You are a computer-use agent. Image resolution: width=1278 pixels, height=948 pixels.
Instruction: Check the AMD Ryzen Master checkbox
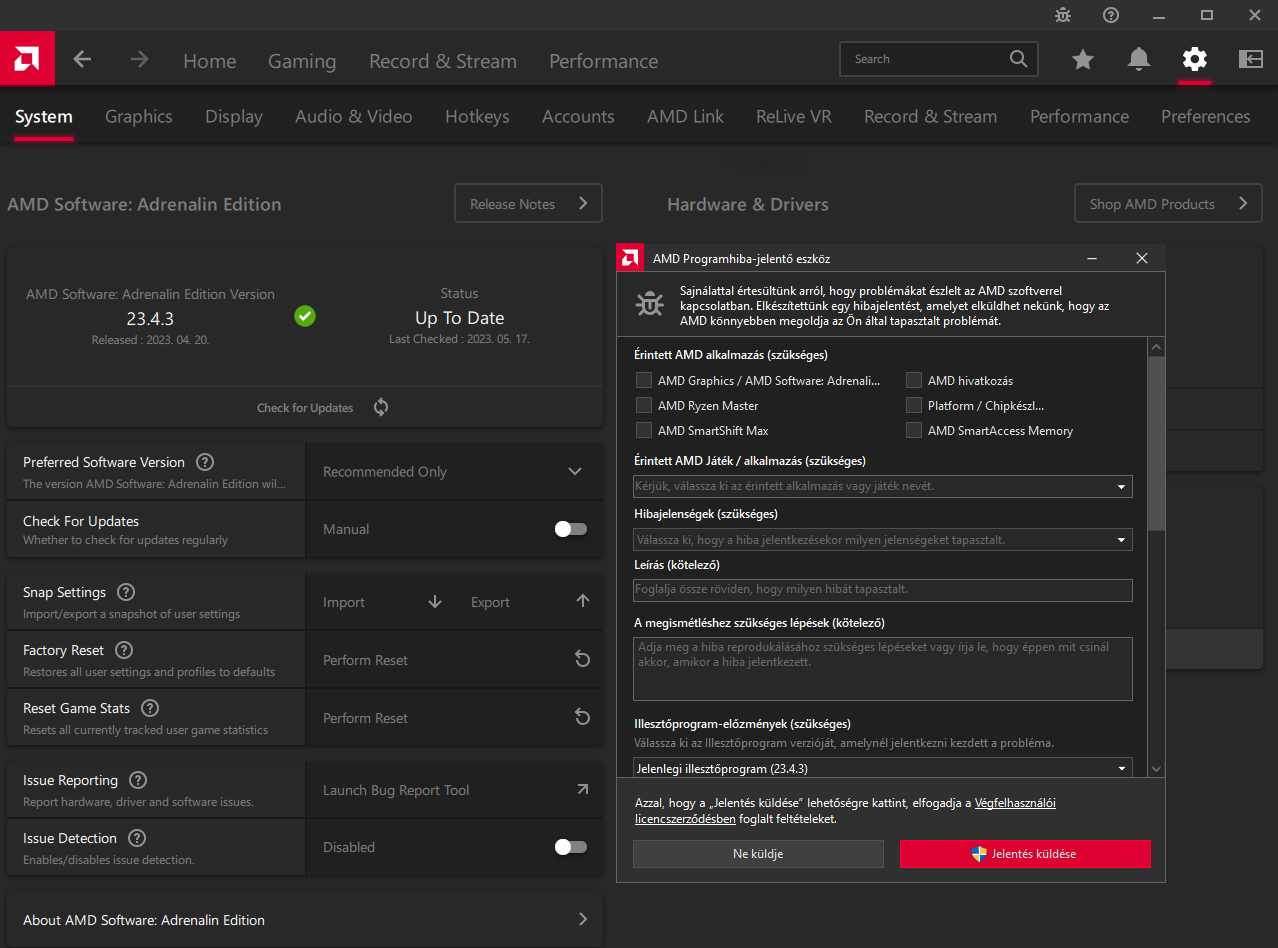[644, 405]
